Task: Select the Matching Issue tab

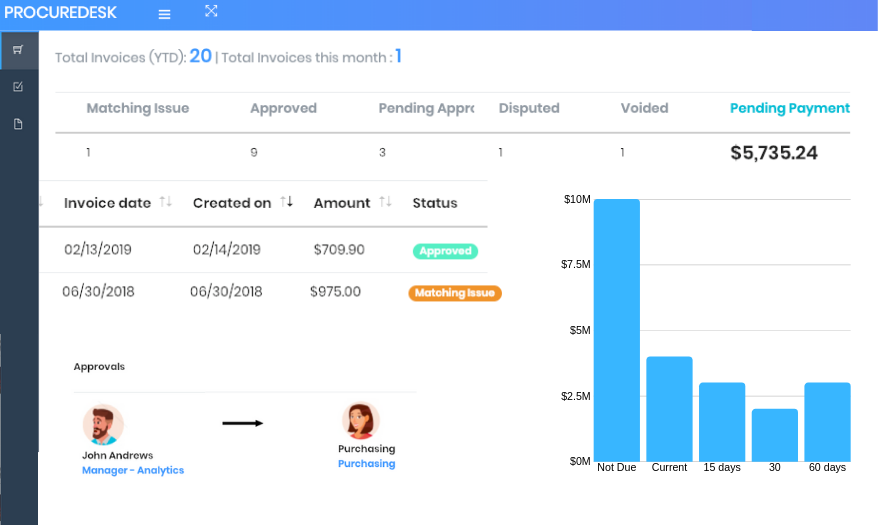Action: click(x=138, y=108)
